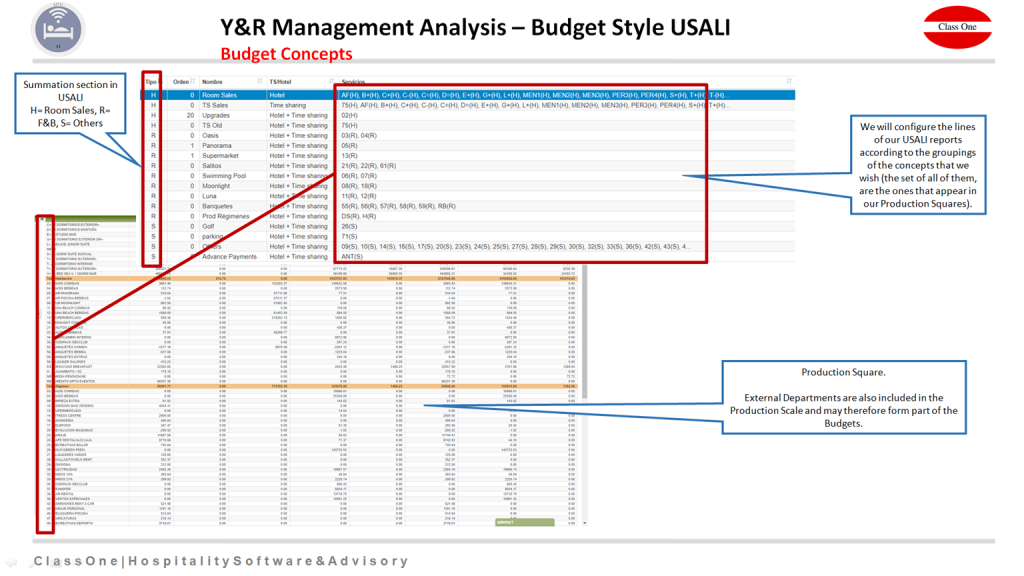Click the Orden value 20 in the Upgrades row
This screenshot has height=576, width=1024.
point(191,116)
